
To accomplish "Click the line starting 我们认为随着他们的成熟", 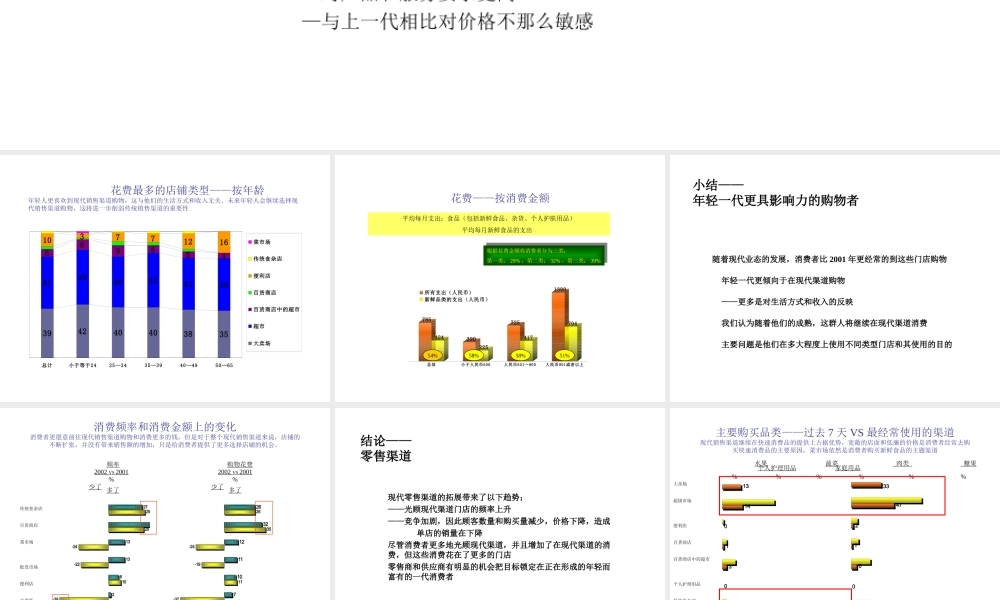I will [824, 323].
